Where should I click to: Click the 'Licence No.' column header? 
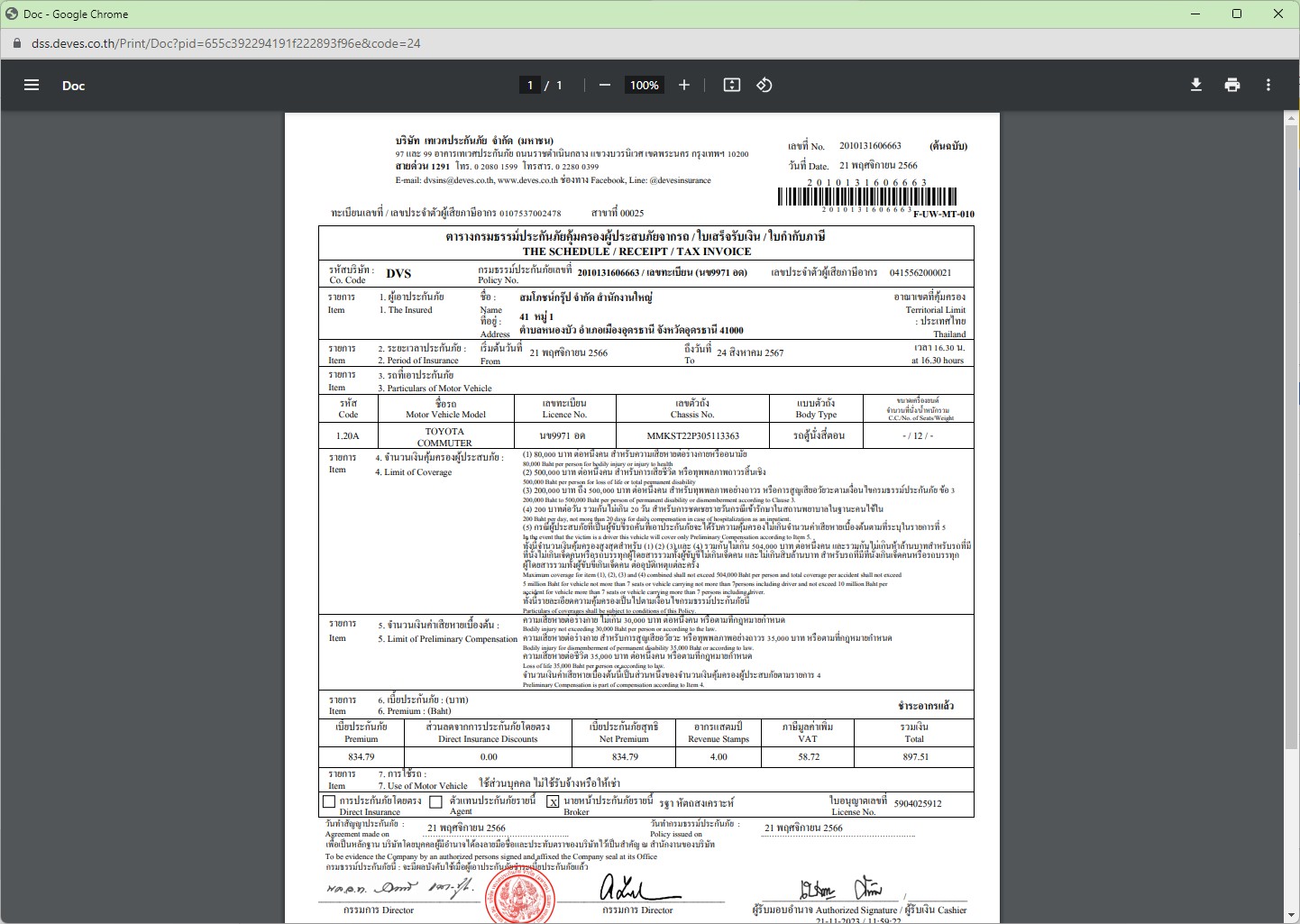pos(564,414)
